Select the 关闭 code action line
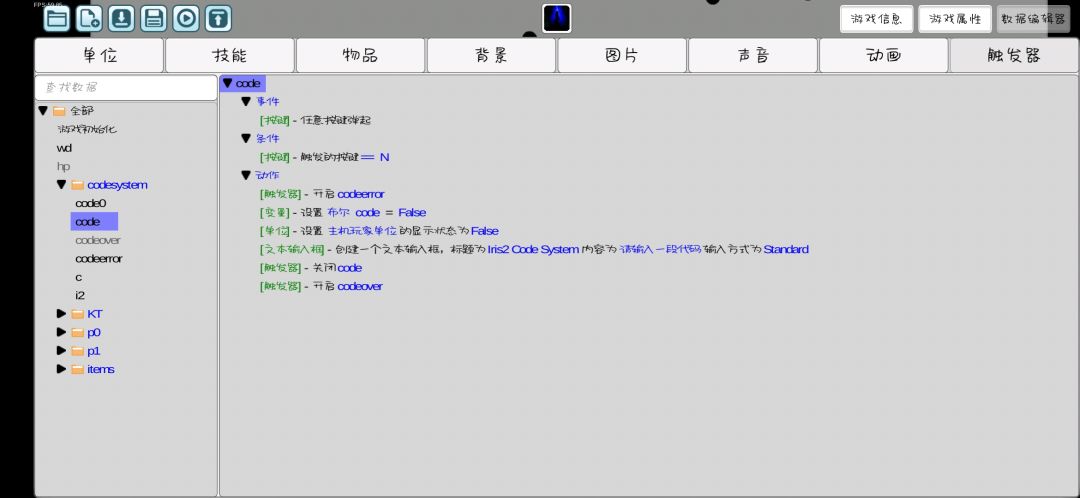Screen dimensions: 1080x498 click(311, 268)
